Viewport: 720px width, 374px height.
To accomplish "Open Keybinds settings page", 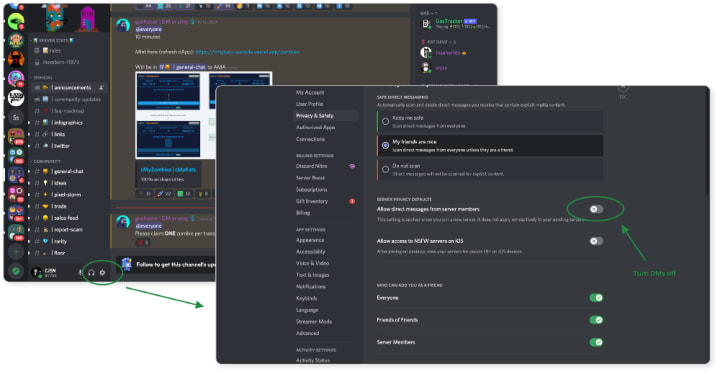I will point(306,298).
